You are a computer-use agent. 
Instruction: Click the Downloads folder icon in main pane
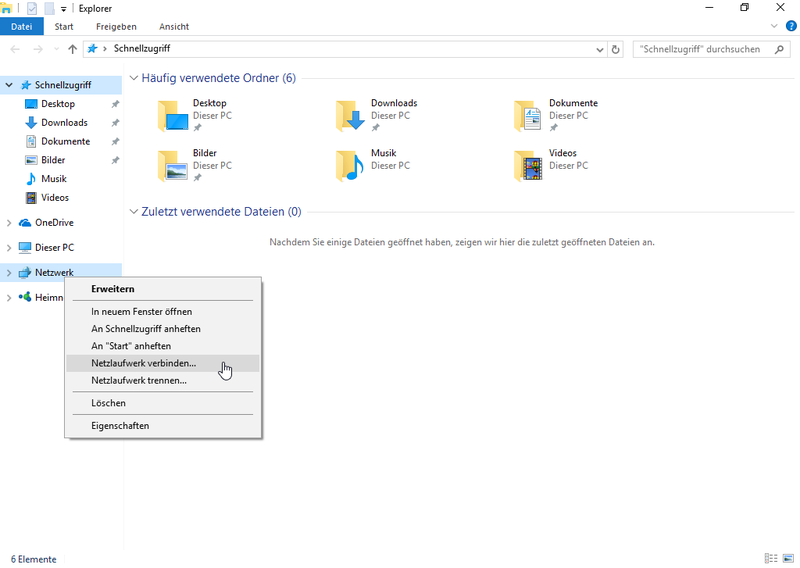coord(351,116)
